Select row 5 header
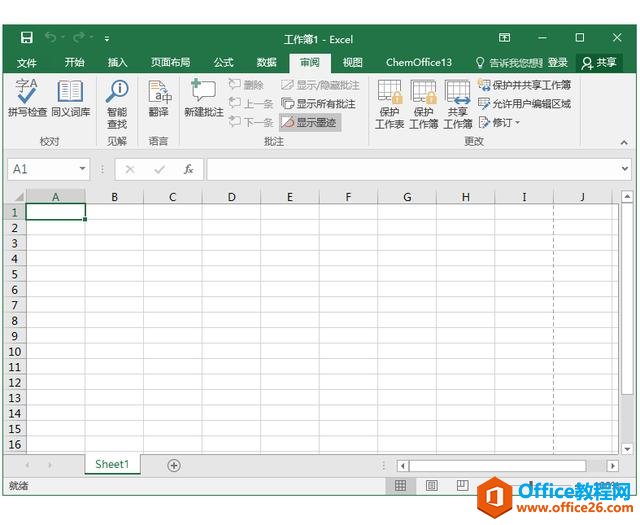 coord(15,274)
